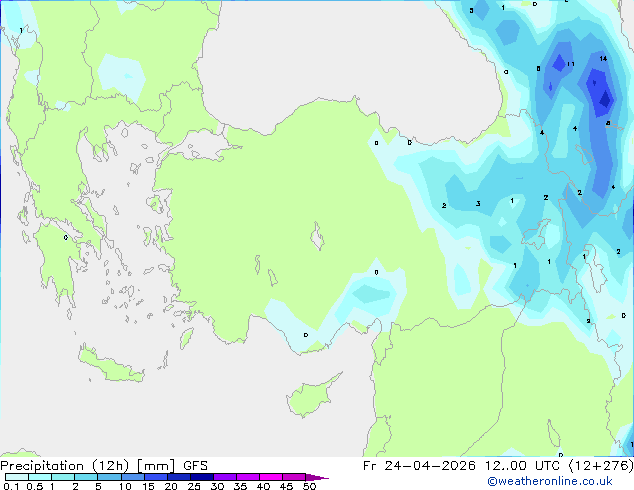This screenshot has height=490, width=634.
Task: Click the "35" legend scale label
Action: [x=240, y=486]
